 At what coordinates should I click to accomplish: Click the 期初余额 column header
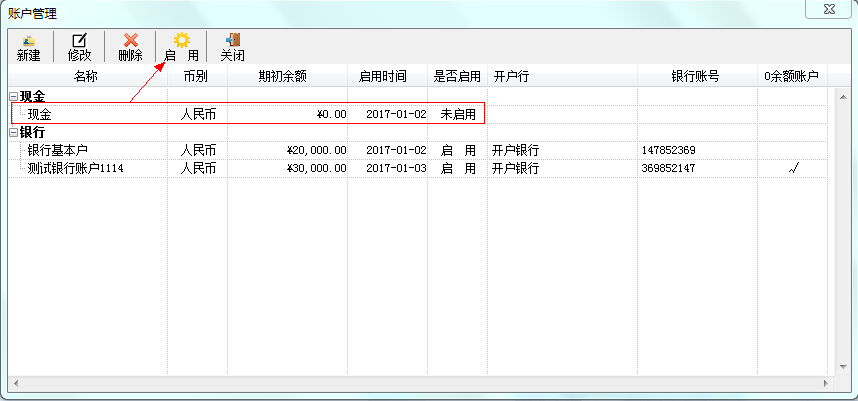click(288, 77)
